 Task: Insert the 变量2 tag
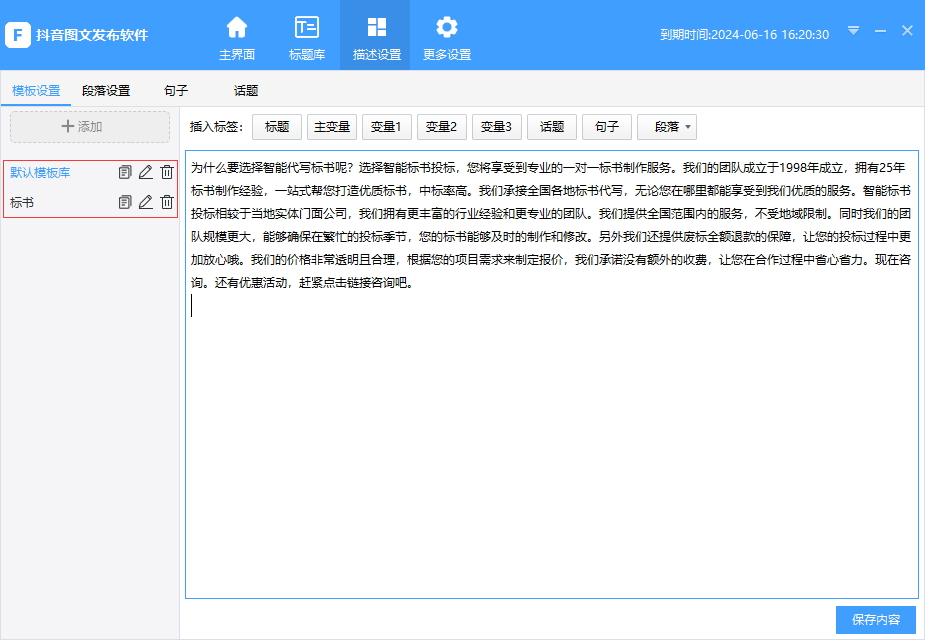442,126
